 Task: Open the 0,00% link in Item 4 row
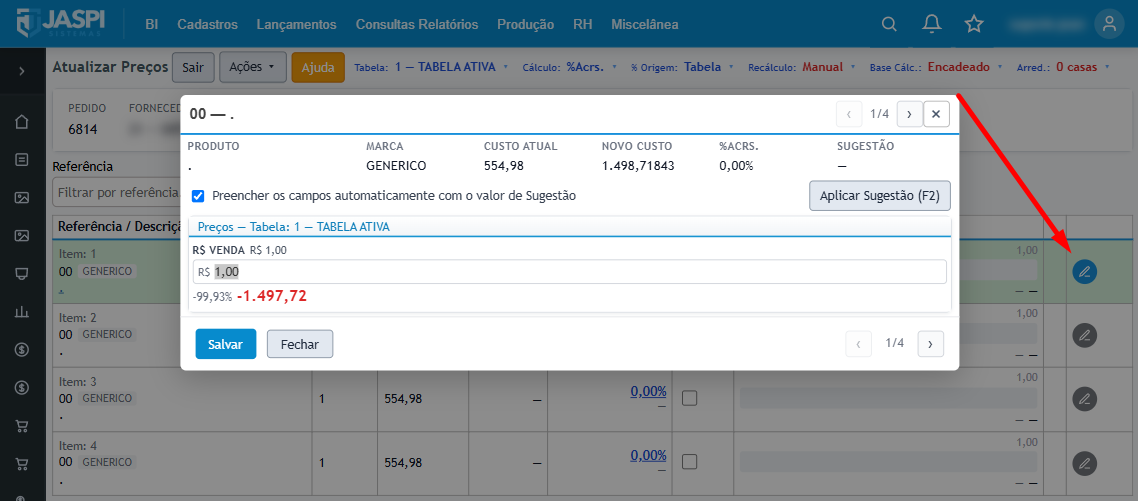[648, 455]
